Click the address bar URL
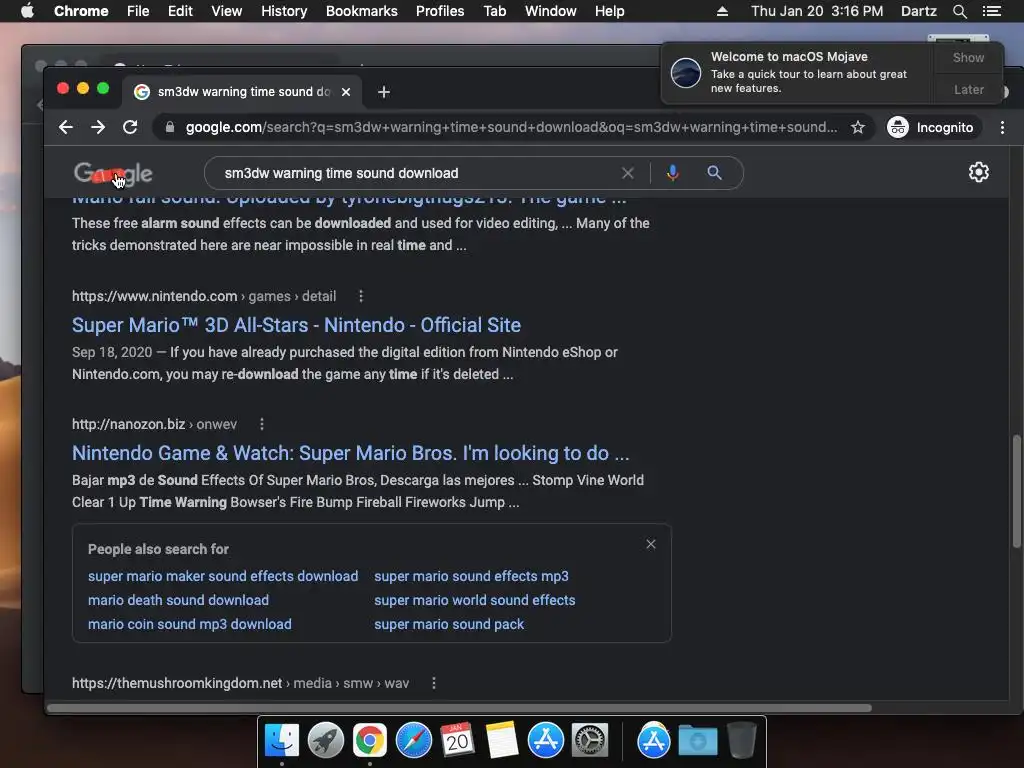The height and width of the screenshot is (768, 1024). [x=511, y=127]
